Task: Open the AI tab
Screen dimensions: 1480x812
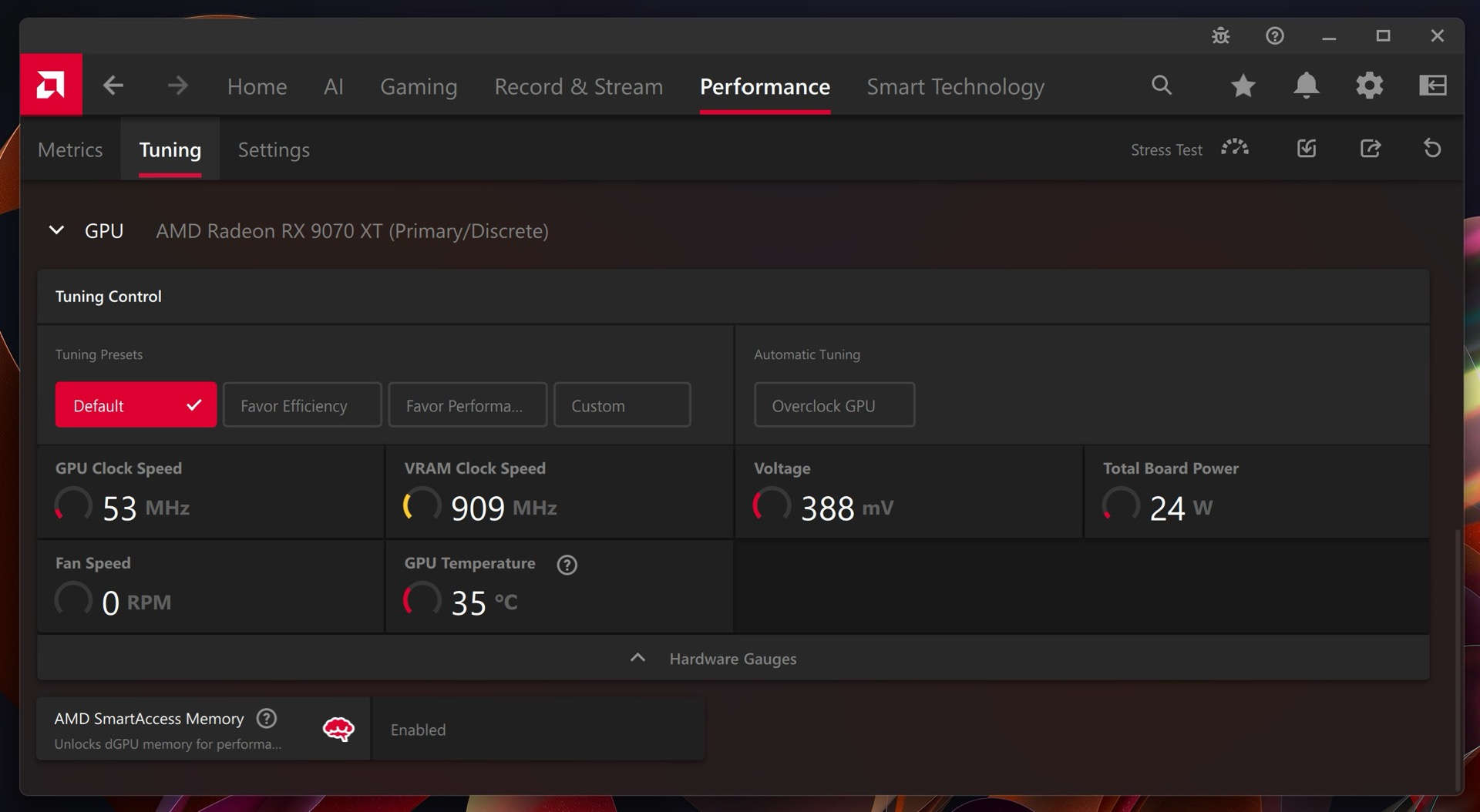Action: (333, 86)
